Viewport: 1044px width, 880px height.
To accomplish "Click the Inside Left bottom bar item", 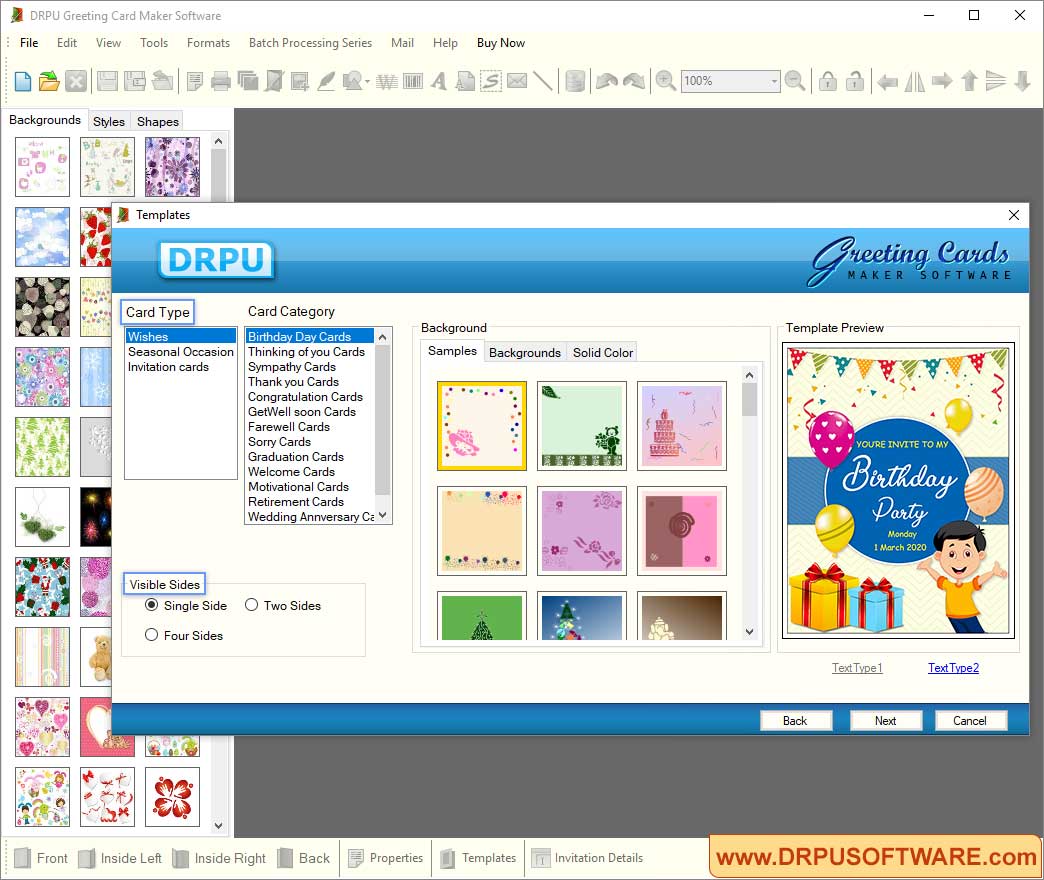I will point(120,858).
